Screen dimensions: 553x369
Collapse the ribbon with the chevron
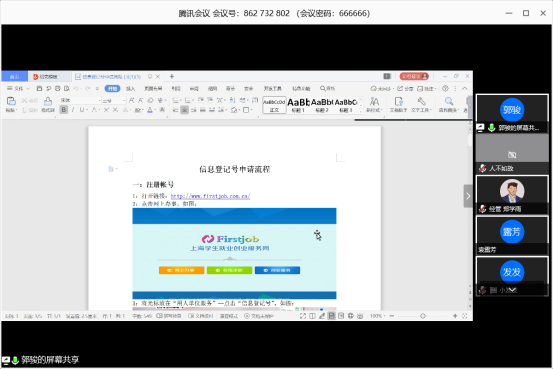464,88
